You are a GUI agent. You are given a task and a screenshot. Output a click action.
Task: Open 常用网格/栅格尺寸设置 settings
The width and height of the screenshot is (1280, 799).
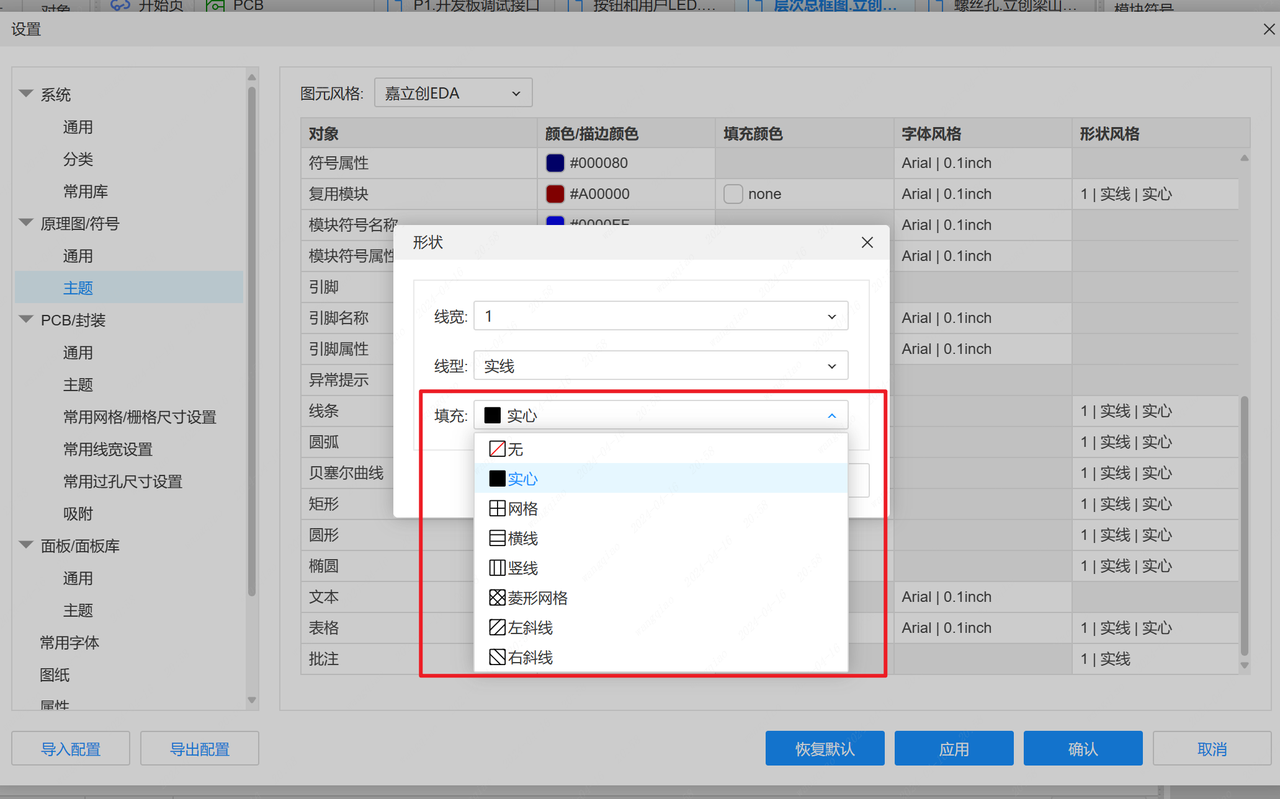pyautogui.click(x=140, y=417)
